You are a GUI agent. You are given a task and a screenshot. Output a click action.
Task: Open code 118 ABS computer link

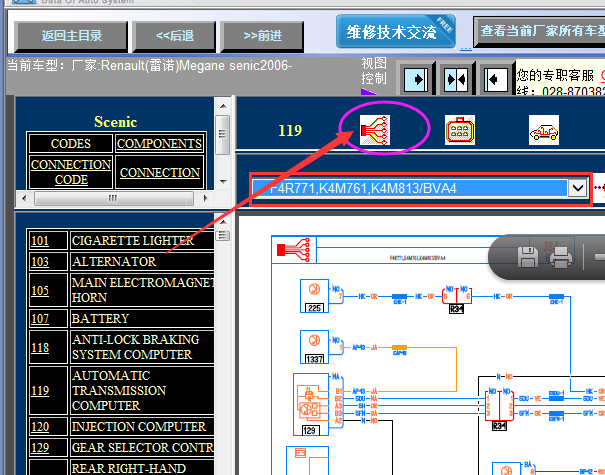point(40,347)
